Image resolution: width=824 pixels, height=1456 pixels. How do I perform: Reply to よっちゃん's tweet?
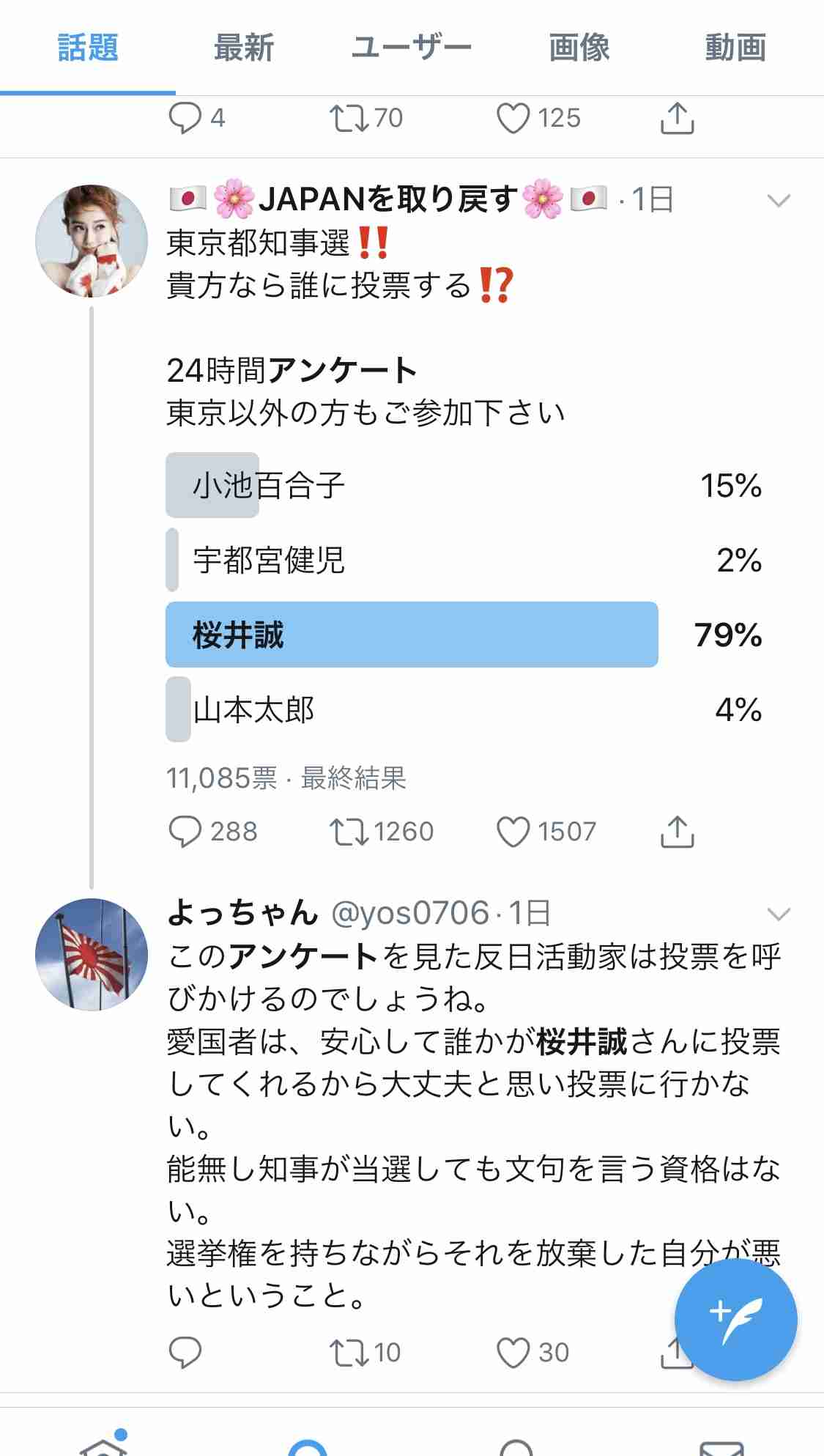tap(185, 1353)
